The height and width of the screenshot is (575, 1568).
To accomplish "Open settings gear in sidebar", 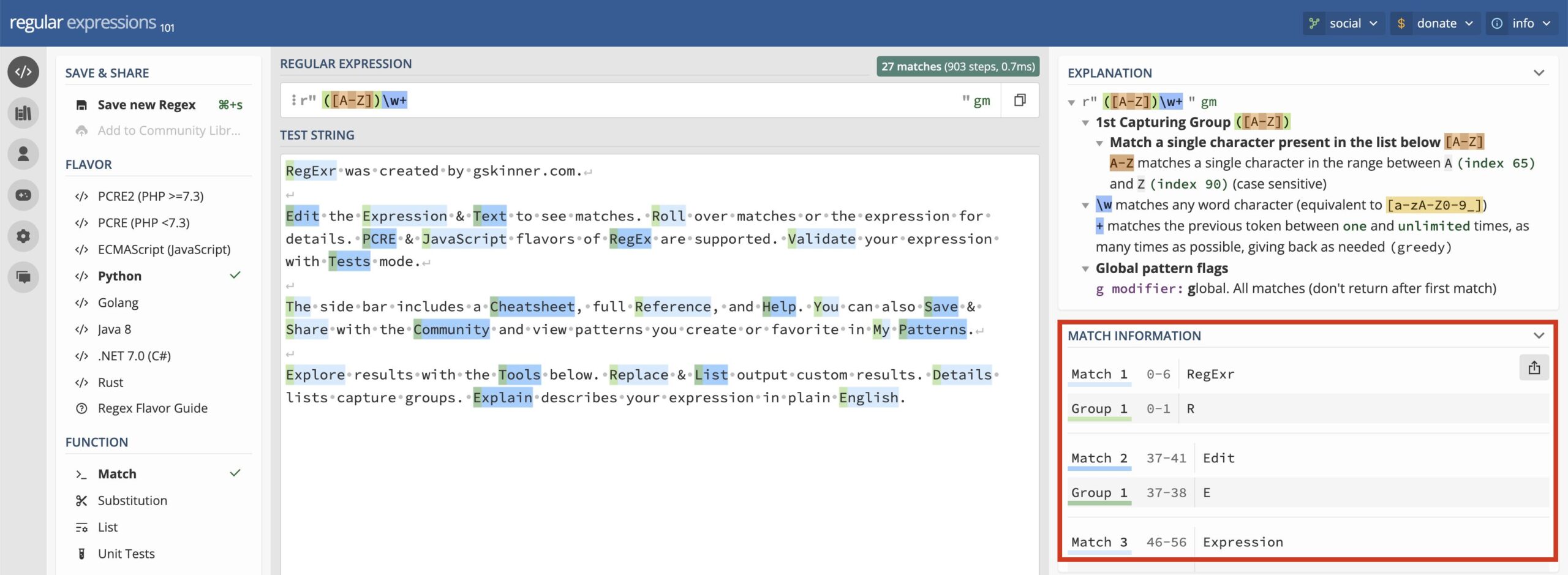I will click(x=23, y=236).
